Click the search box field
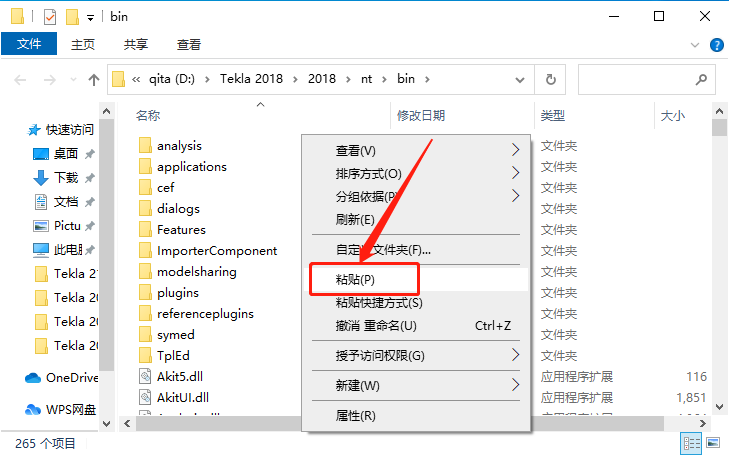 pos(646,80)
